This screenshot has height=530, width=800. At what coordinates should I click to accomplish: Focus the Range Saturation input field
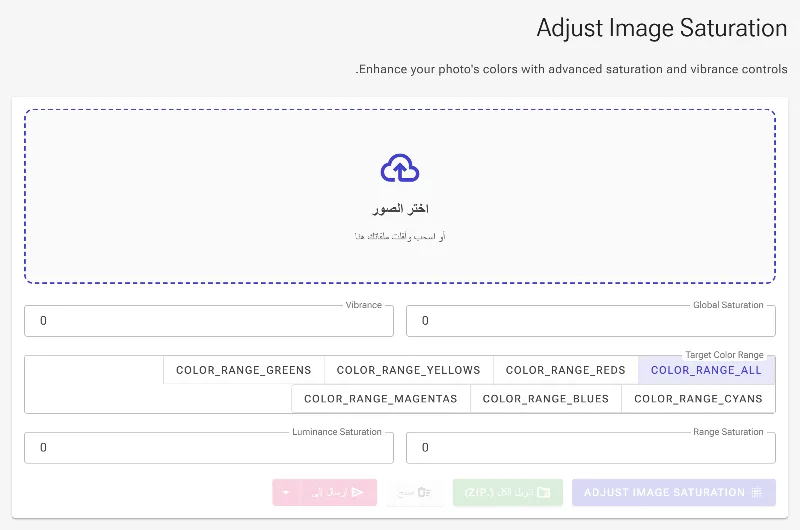591,448
